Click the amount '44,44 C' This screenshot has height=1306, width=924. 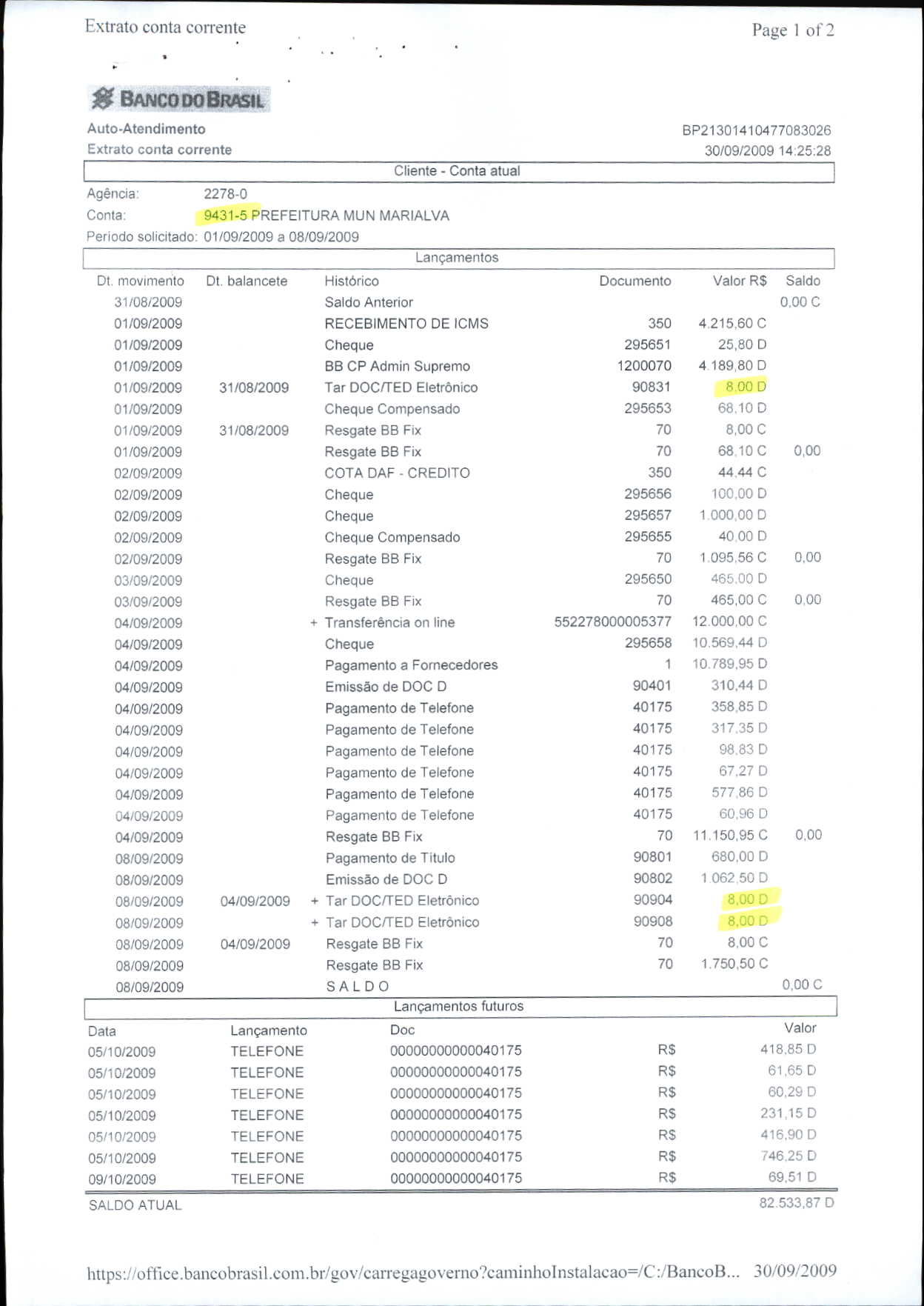pyautogui.click(x=742, y=473)
